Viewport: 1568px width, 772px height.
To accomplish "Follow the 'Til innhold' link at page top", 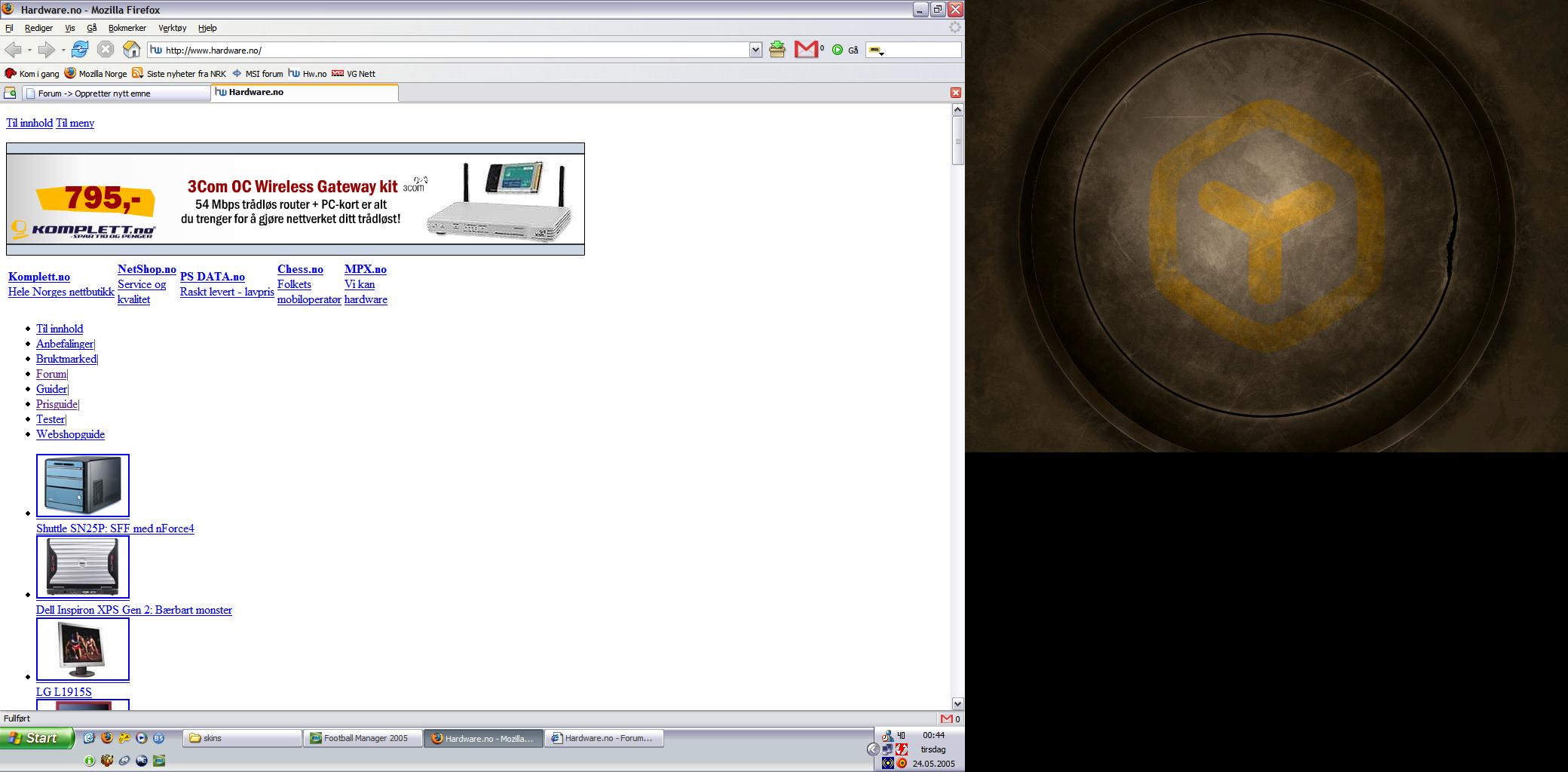I will [29, 123].
